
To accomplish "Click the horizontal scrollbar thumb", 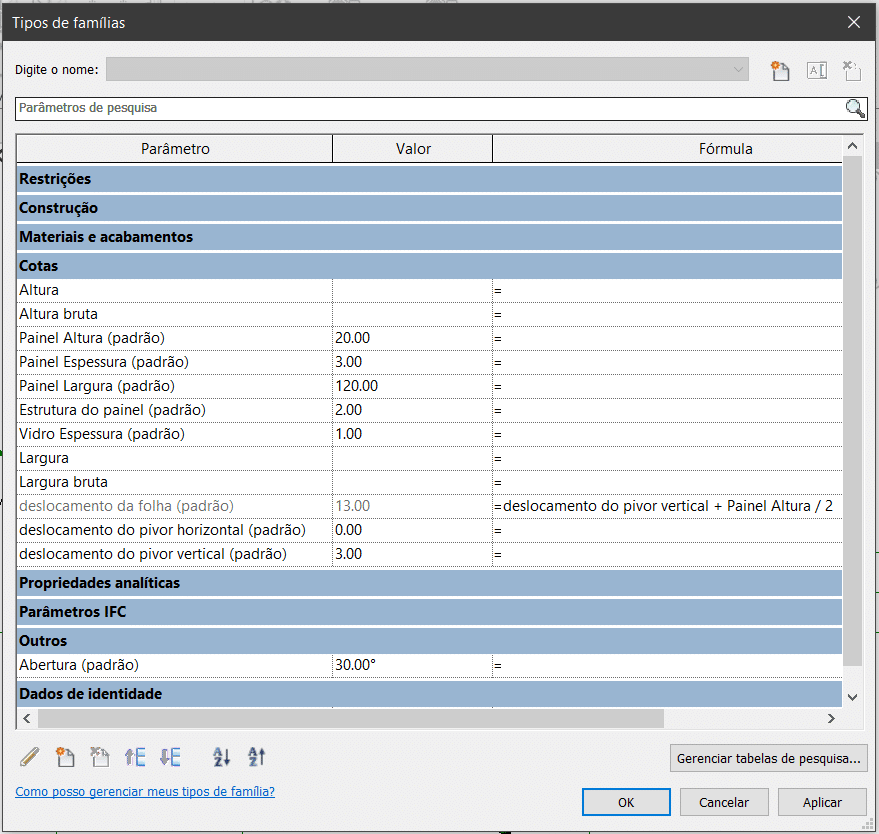I will (x=351, y=719).
